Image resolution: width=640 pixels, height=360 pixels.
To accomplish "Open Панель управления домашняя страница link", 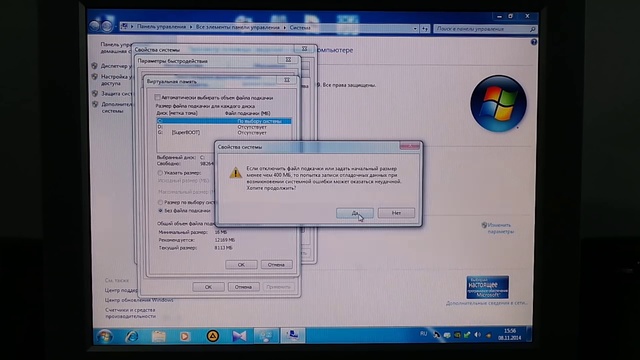I will point(116,48).
